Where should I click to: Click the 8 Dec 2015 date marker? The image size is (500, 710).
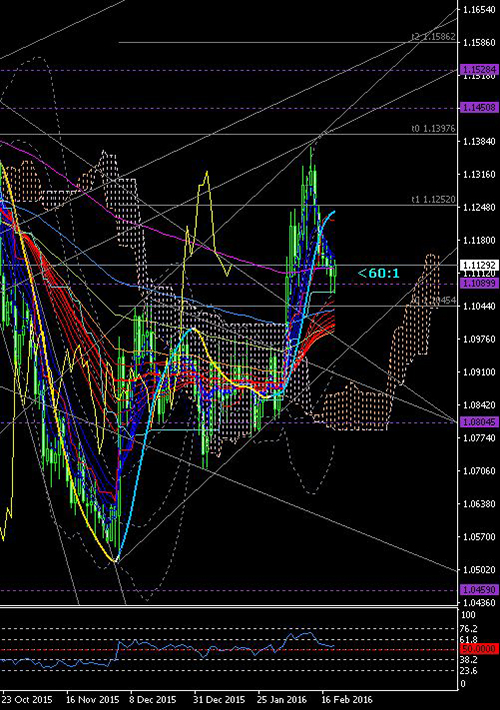(x=153, y=700)
